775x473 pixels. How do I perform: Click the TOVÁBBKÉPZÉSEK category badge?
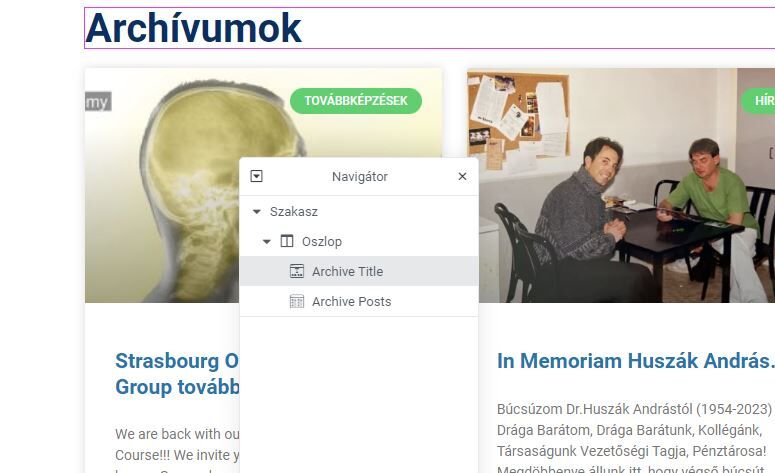(356, 101)
